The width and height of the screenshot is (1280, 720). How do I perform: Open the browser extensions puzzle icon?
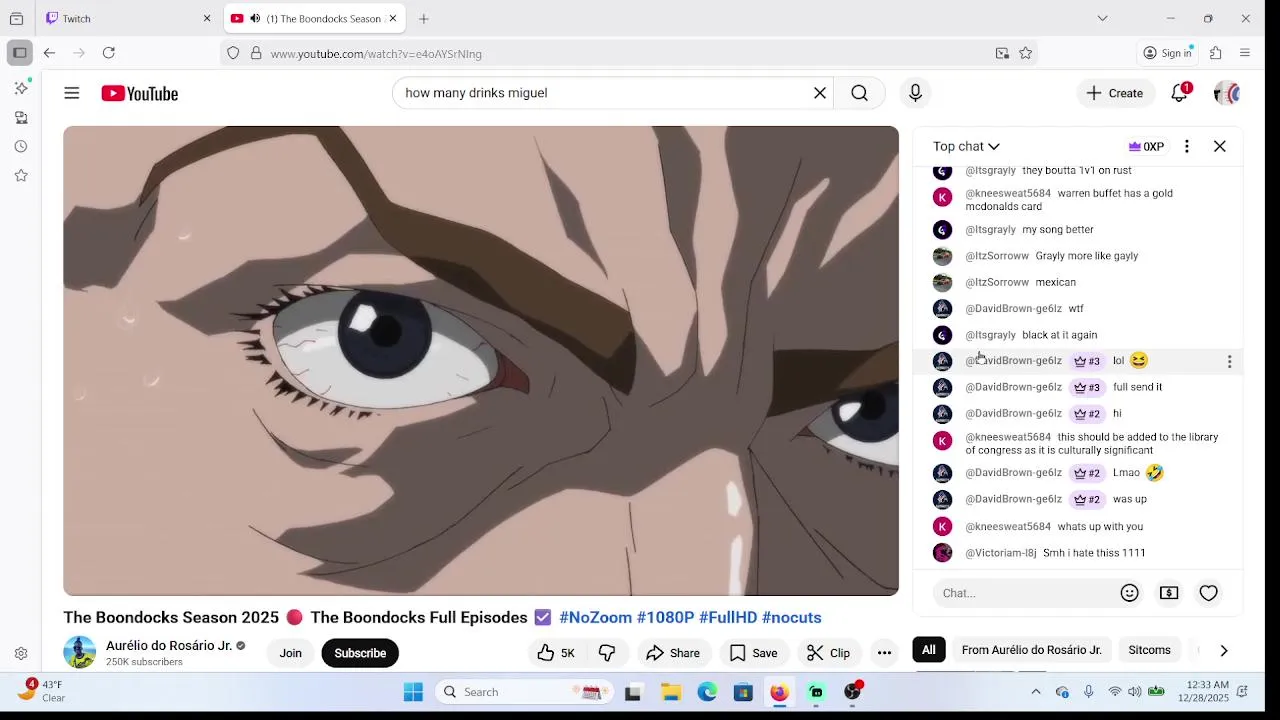[1216, 53]
